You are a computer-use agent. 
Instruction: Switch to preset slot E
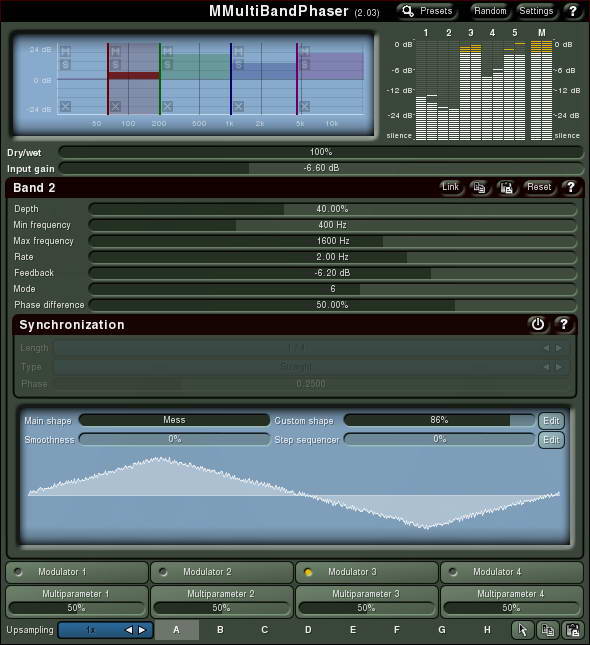[353, 630]
